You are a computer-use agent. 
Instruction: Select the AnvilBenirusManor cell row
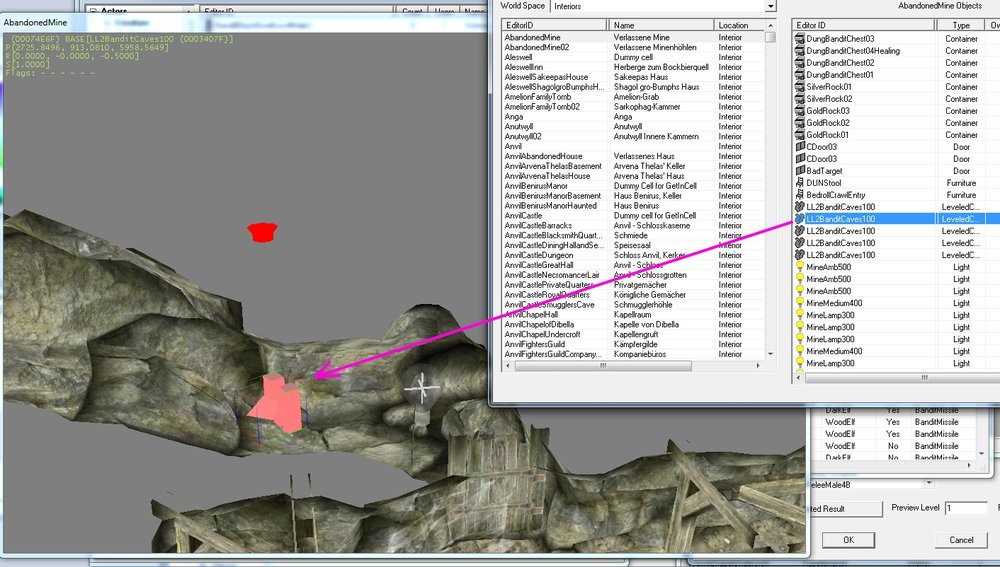633,186
